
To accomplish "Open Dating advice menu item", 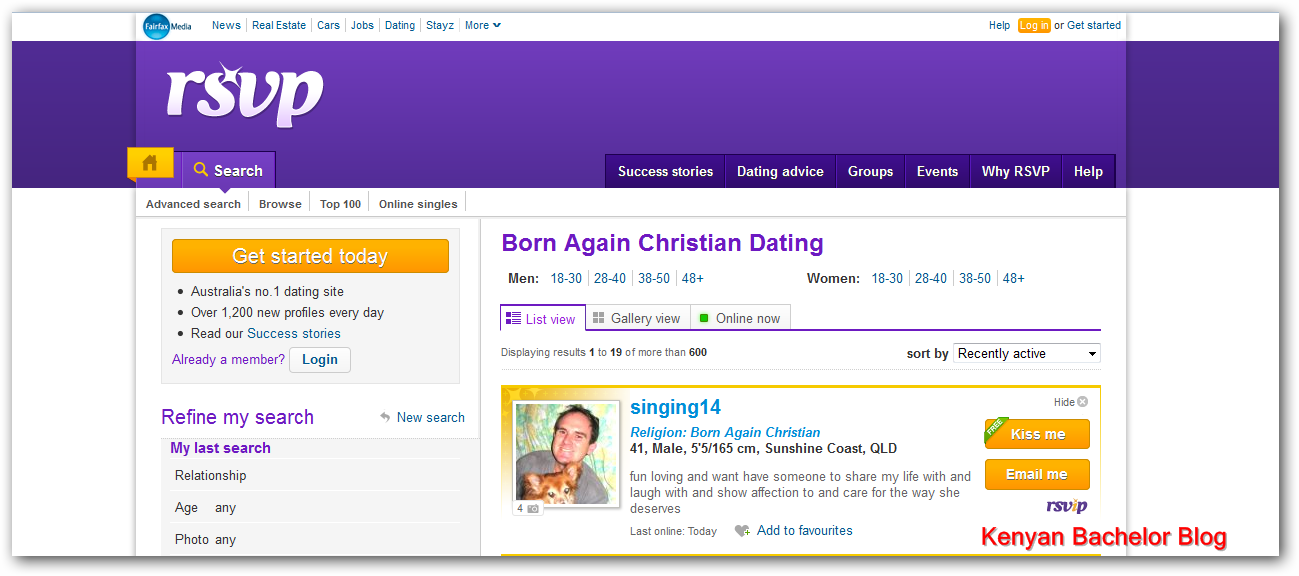I will coord(780,171).
